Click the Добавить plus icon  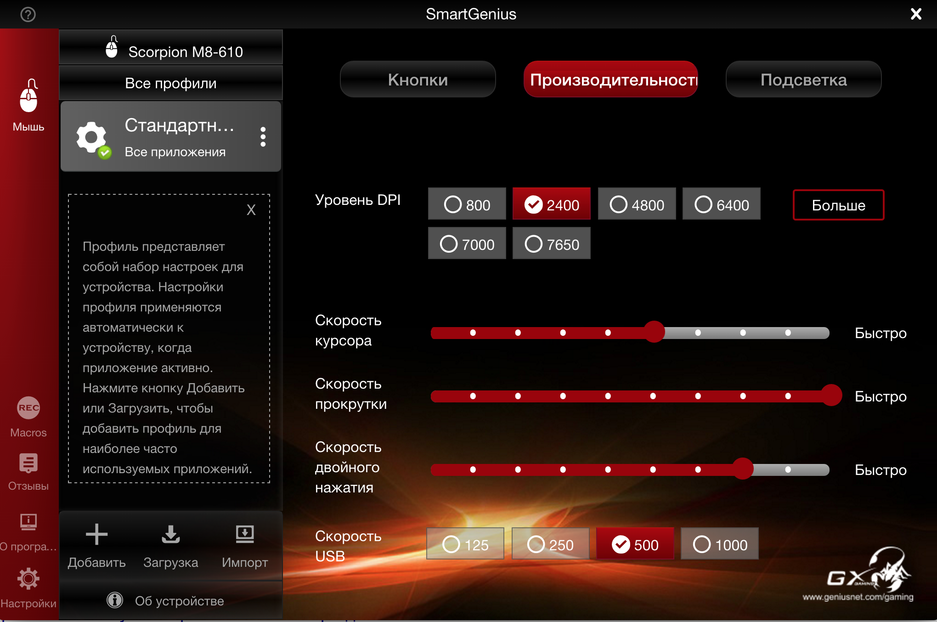point(97,534)
